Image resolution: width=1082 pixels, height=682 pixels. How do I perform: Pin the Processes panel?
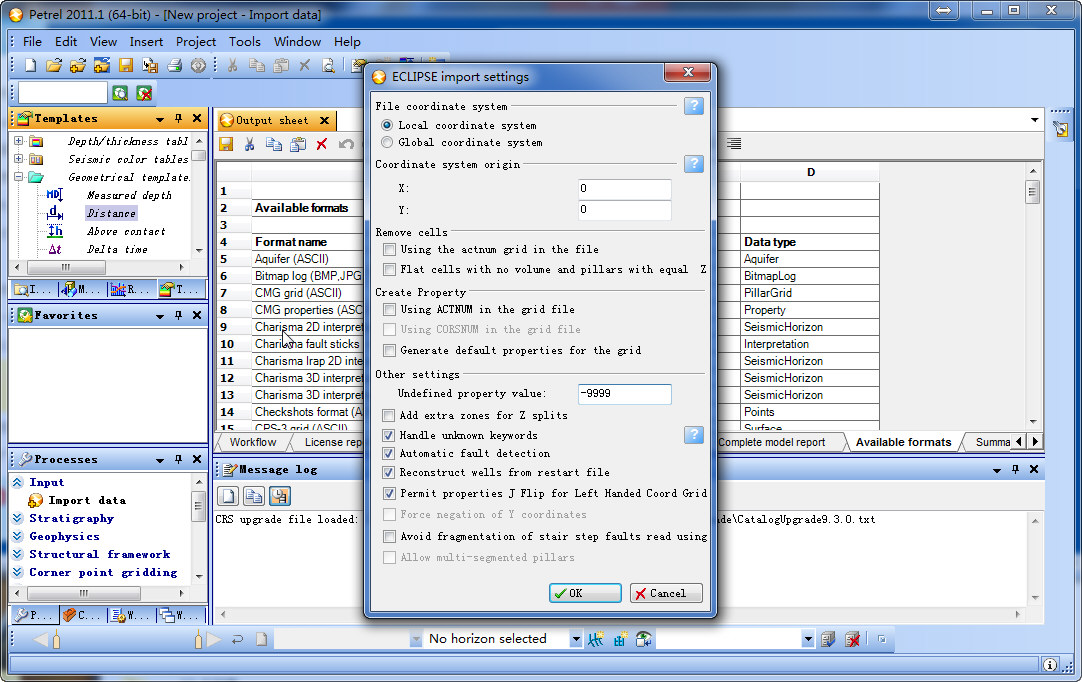tap(179, 459)
